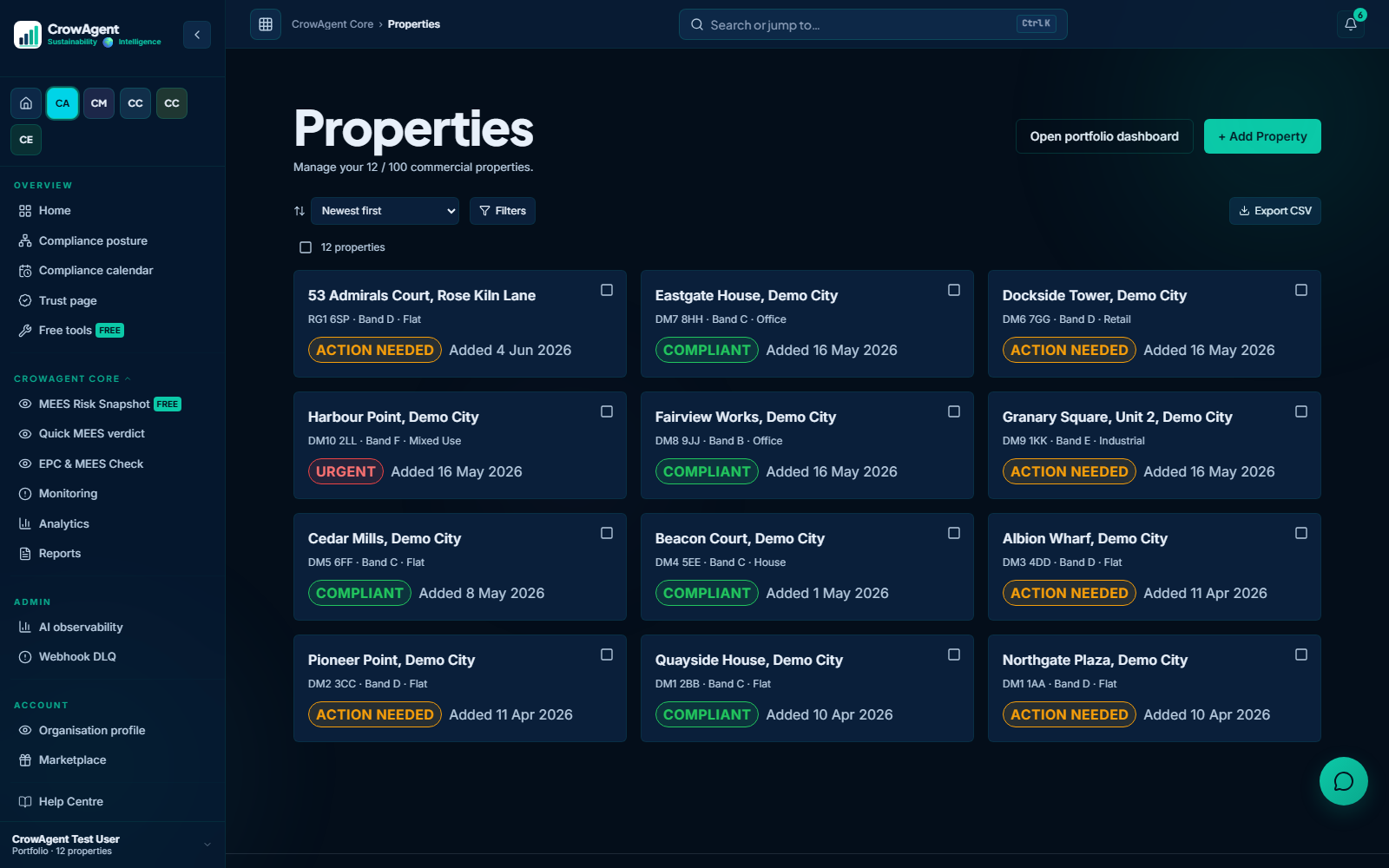
Task: Open notifications bell
Action: (x=1351, y=24)
